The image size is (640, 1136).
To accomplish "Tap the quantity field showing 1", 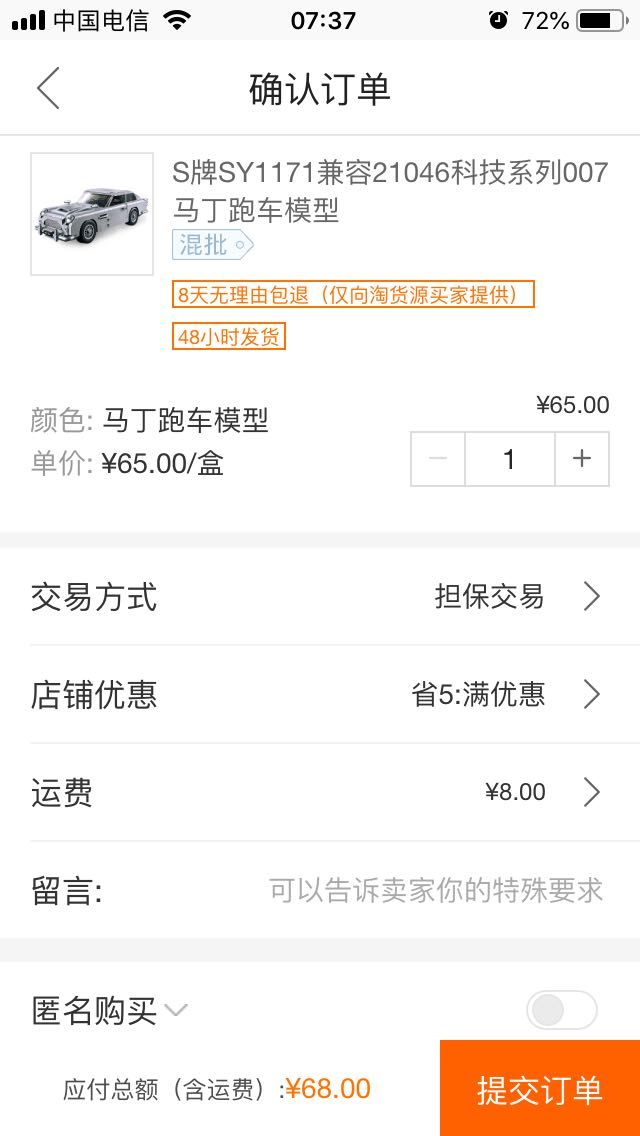I will tap(510, 459).
